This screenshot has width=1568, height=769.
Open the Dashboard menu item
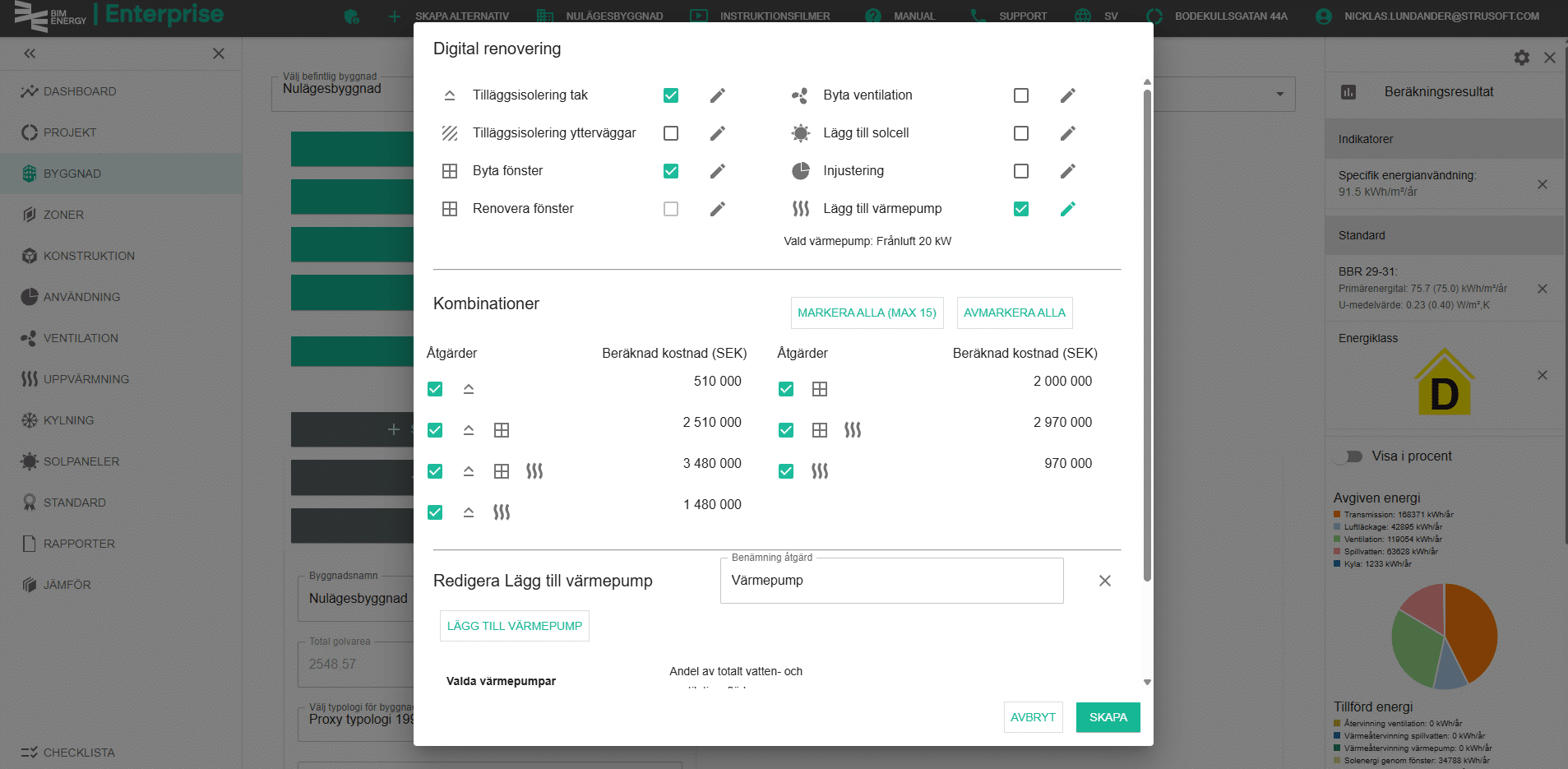[x=79, y=91]
